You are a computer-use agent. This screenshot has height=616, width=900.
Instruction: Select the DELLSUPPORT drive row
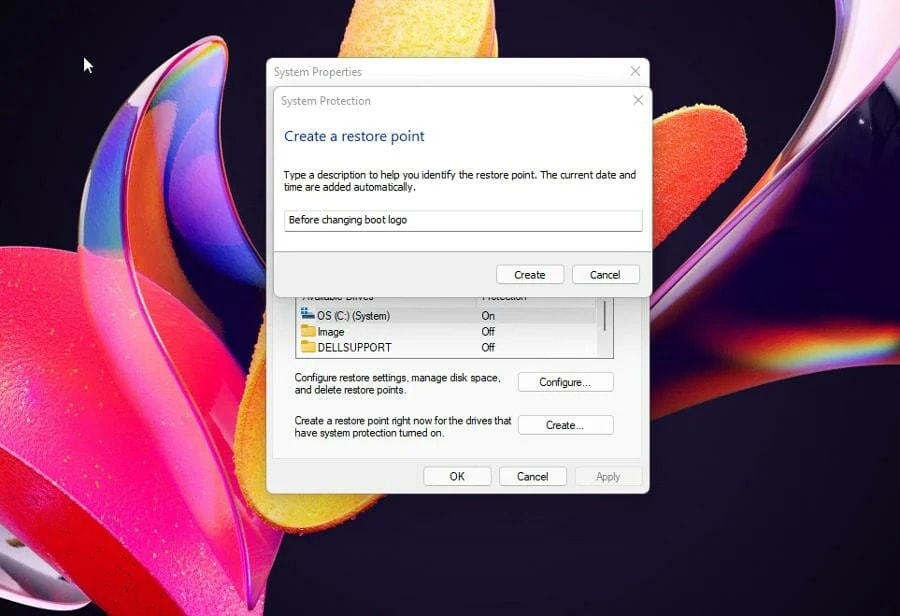447,347
